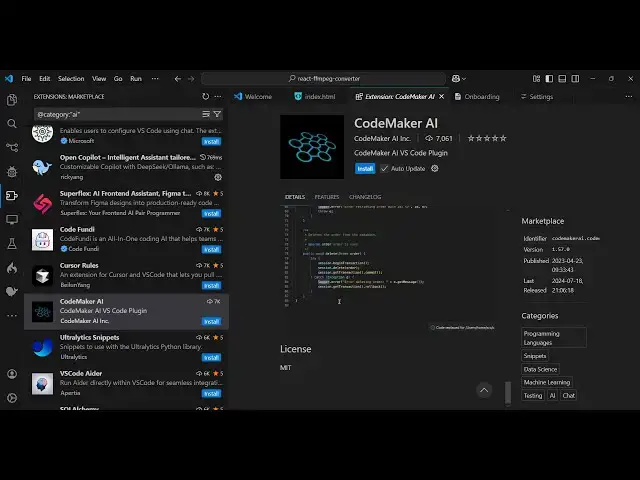Clear extensions search results icon
This screenshot has width=640, height=480.
coord(206,114)
